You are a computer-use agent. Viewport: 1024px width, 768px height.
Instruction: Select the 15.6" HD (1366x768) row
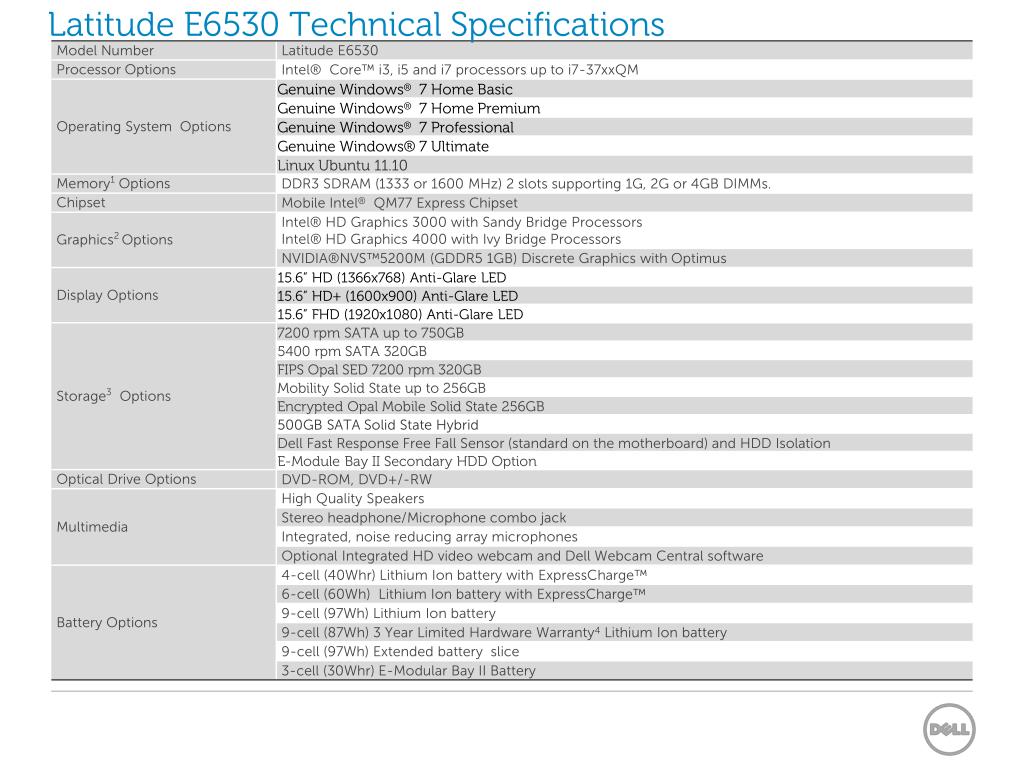click(x=624, y=277)
